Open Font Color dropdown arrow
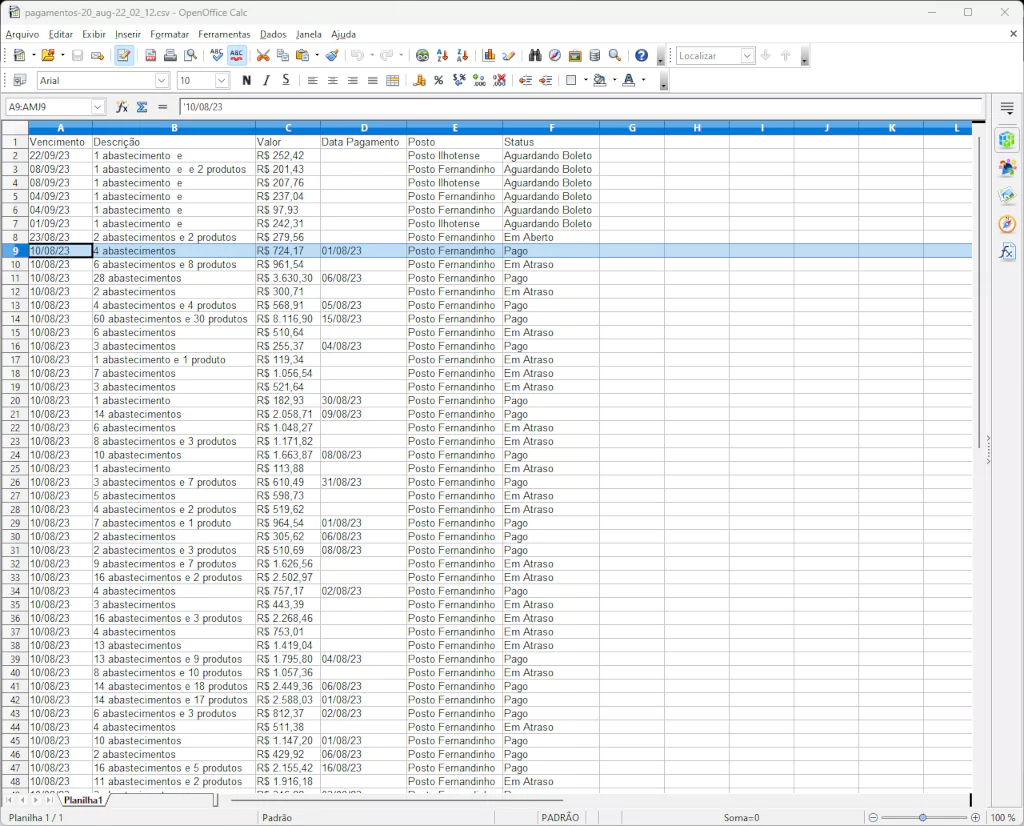 point(644,80)
